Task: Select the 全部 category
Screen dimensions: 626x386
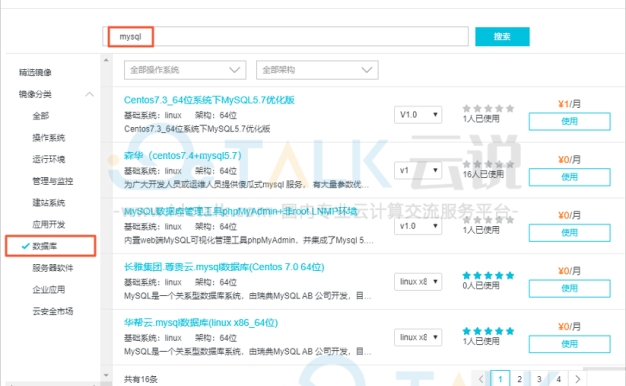Action: coord(41,116)
